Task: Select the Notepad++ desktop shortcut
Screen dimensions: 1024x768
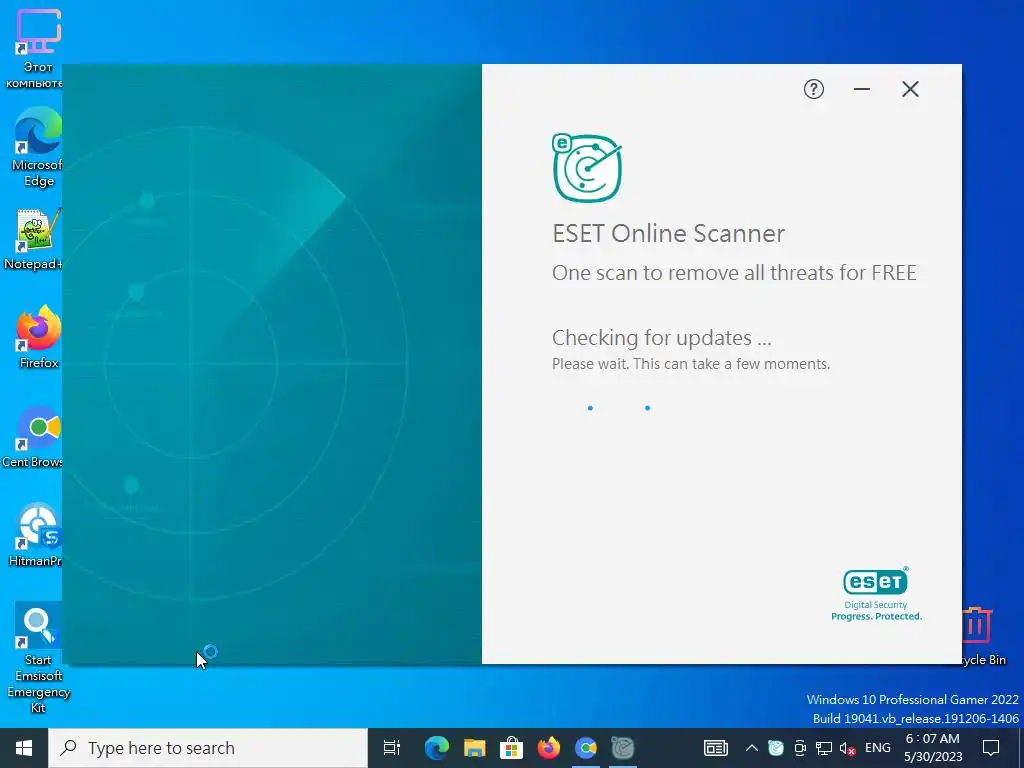Action: click(x=34, y=239)
